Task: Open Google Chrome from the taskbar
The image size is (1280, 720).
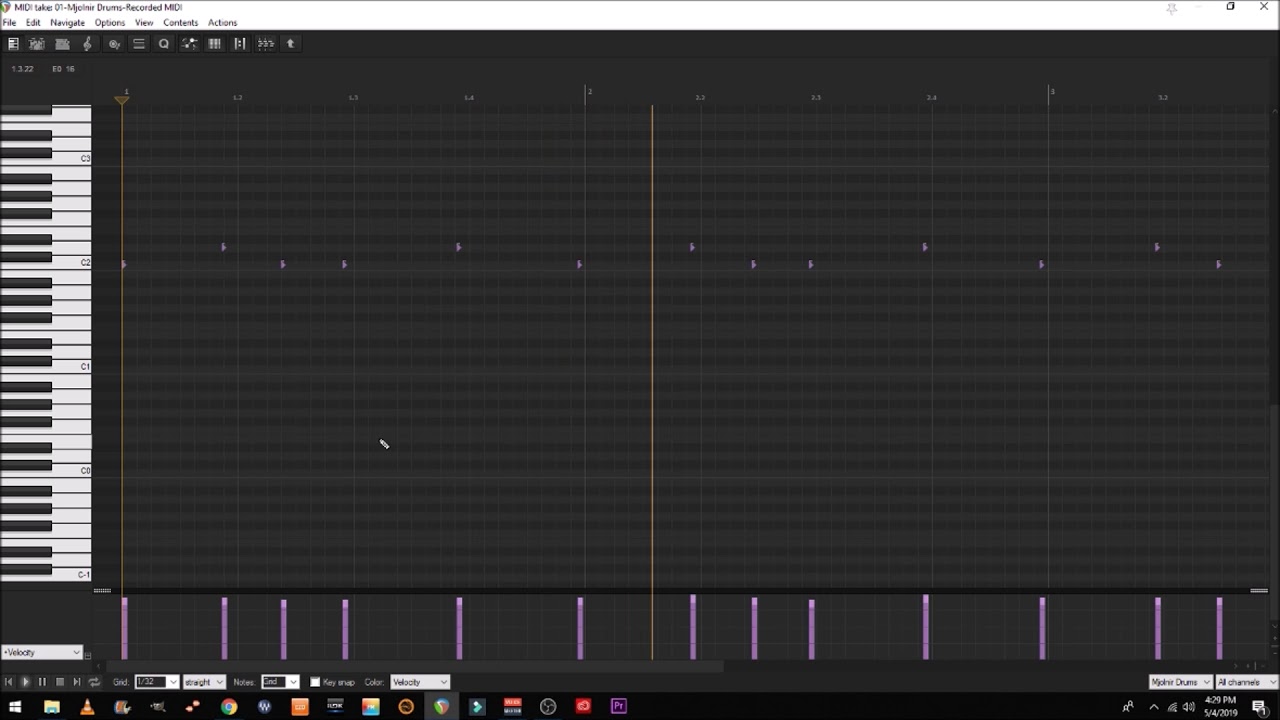Action: point(229,707)
